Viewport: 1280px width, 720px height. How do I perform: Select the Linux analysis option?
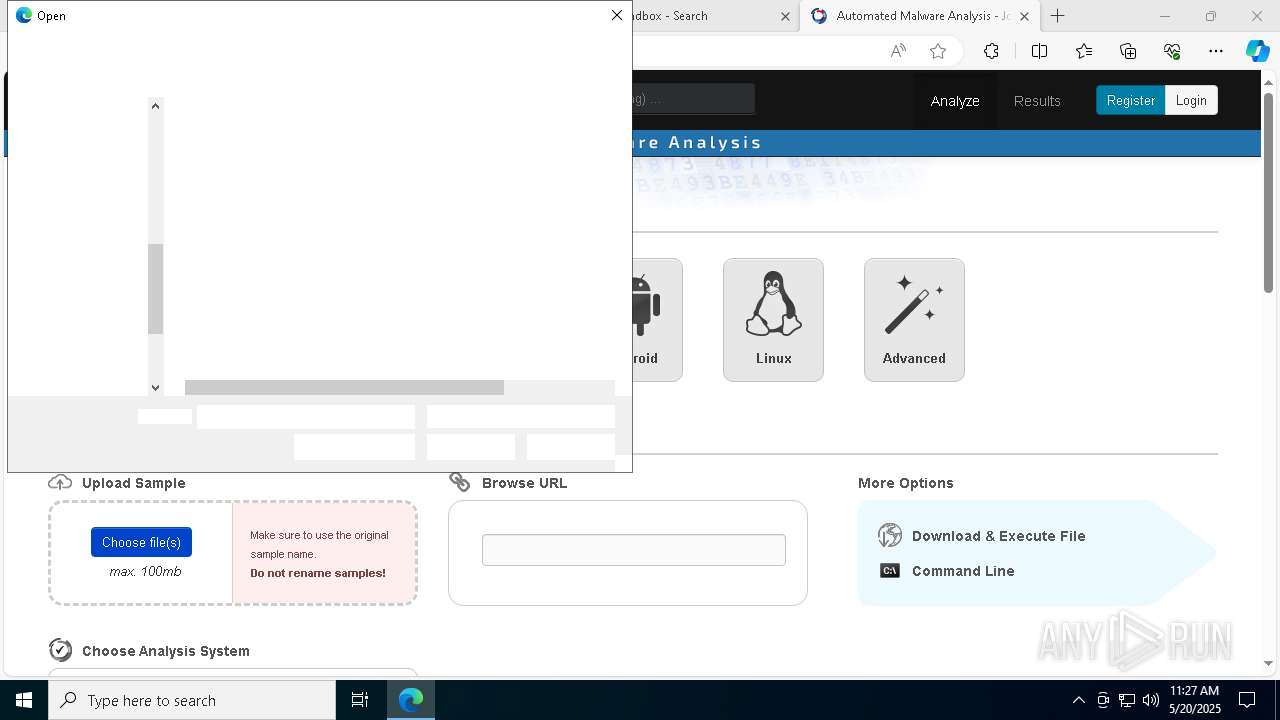click(x=773, y=319)
